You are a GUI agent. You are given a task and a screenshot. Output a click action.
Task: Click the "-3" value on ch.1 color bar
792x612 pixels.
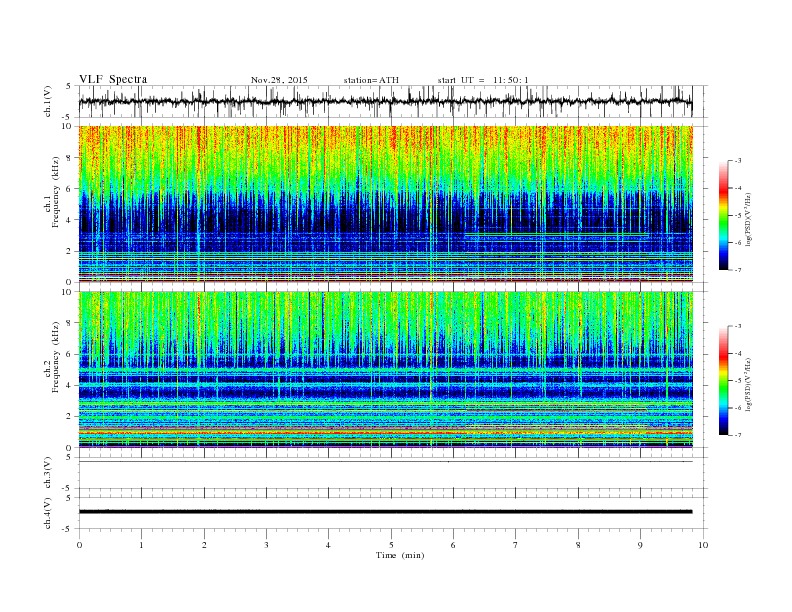pyautogui.click(x=737, y=161)
